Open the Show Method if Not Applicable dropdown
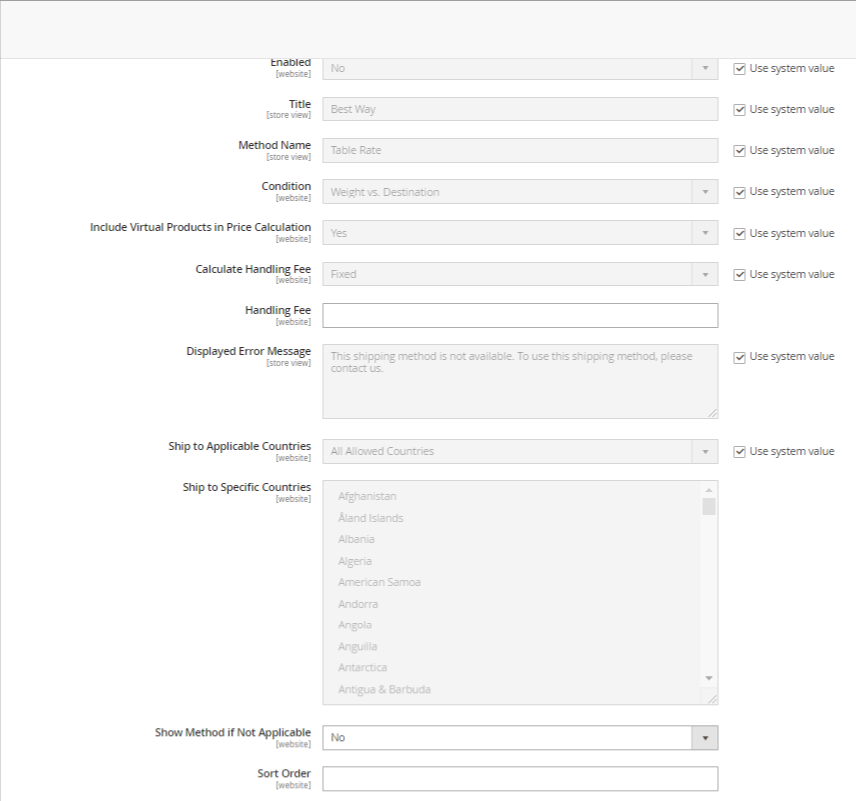This screenshot has width=856, height=801. pos(519,738)
